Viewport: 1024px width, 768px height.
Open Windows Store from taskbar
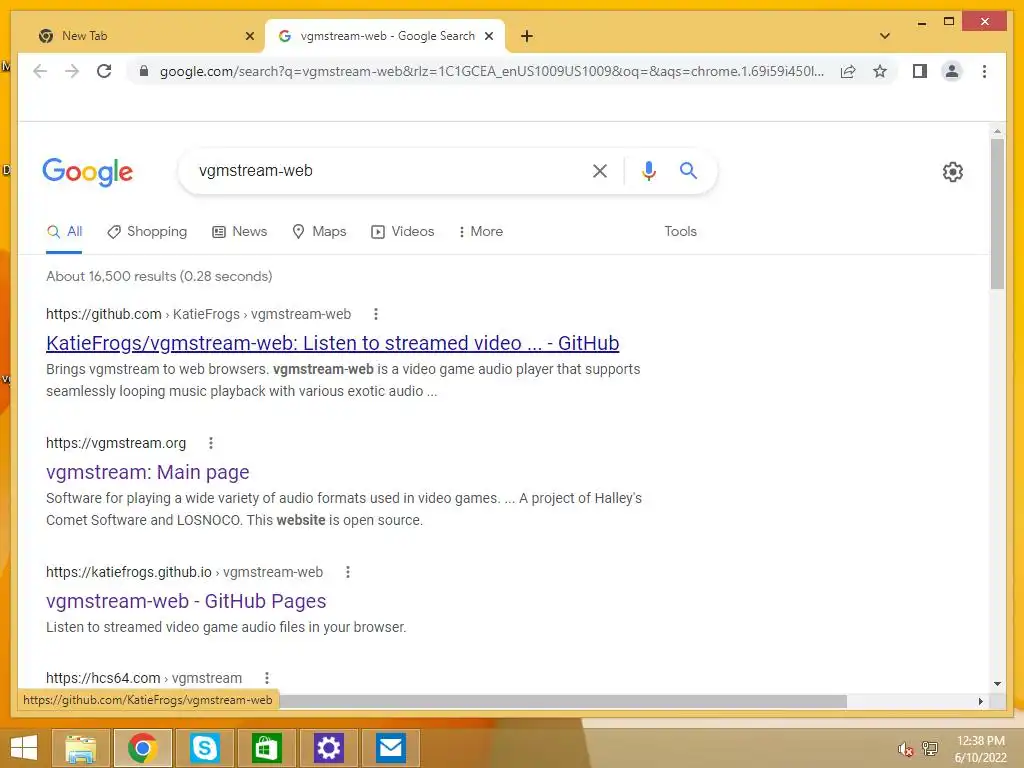(266, 748)
